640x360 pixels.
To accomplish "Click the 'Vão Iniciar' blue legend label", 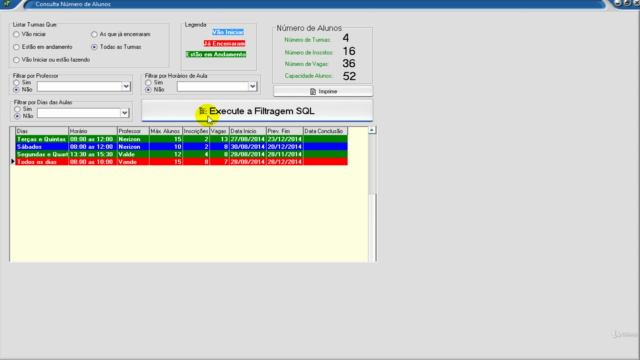I will point(228,32).
